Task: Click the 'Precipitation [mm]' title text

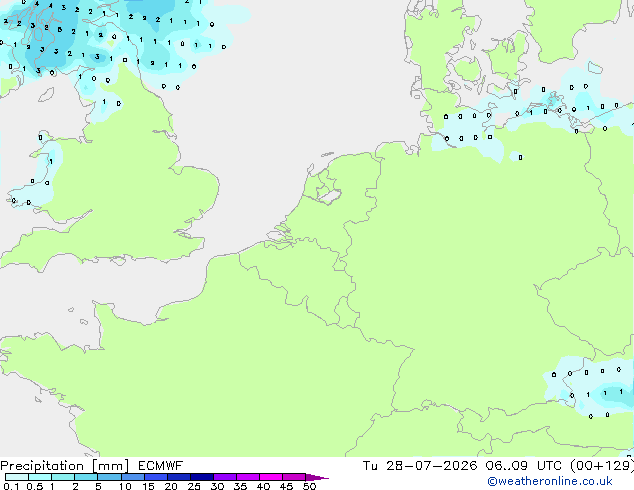Action: click(64, 466)
